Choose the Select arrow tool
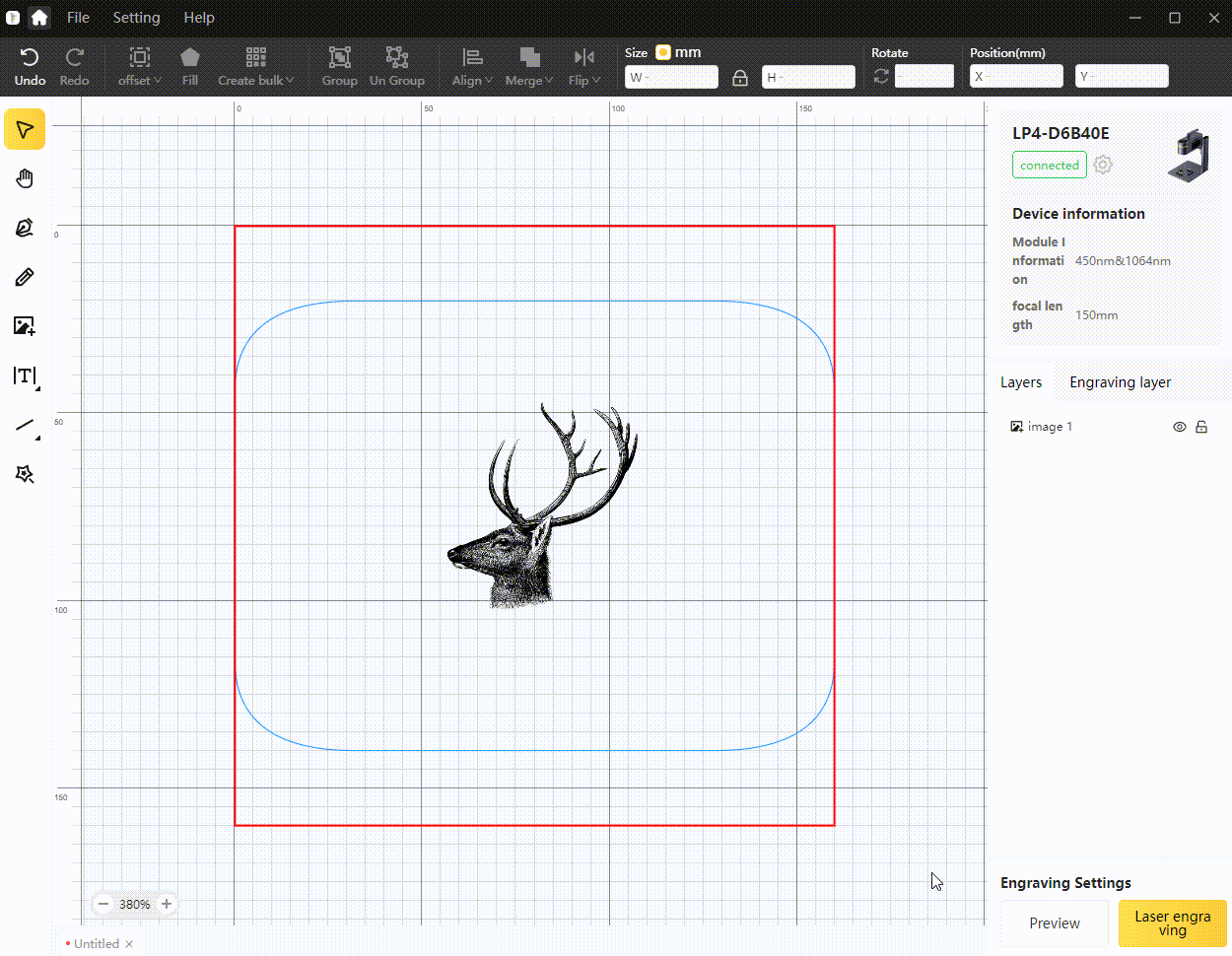The image size is (1232, 956). [x=25, y=129]
